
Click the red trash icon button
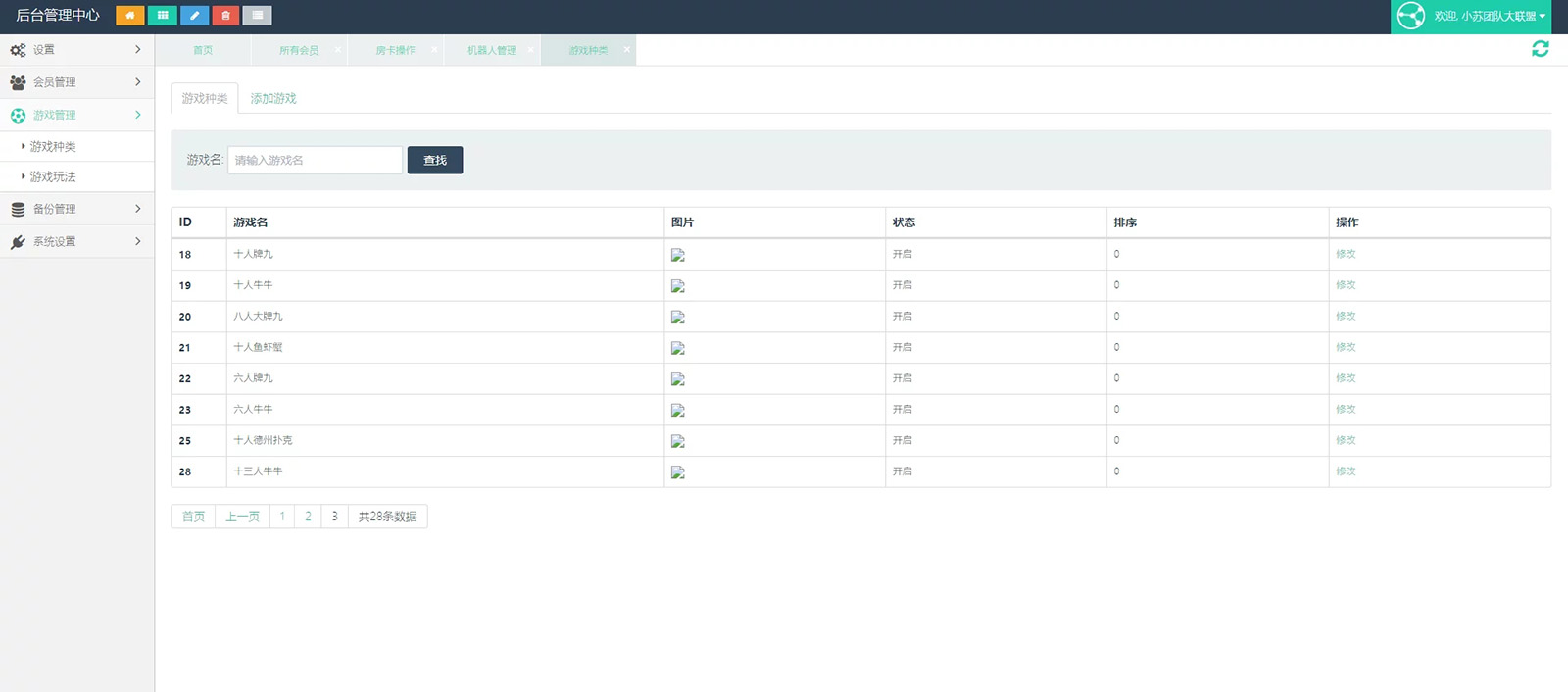pyautogui.click(x=225, y=16)
